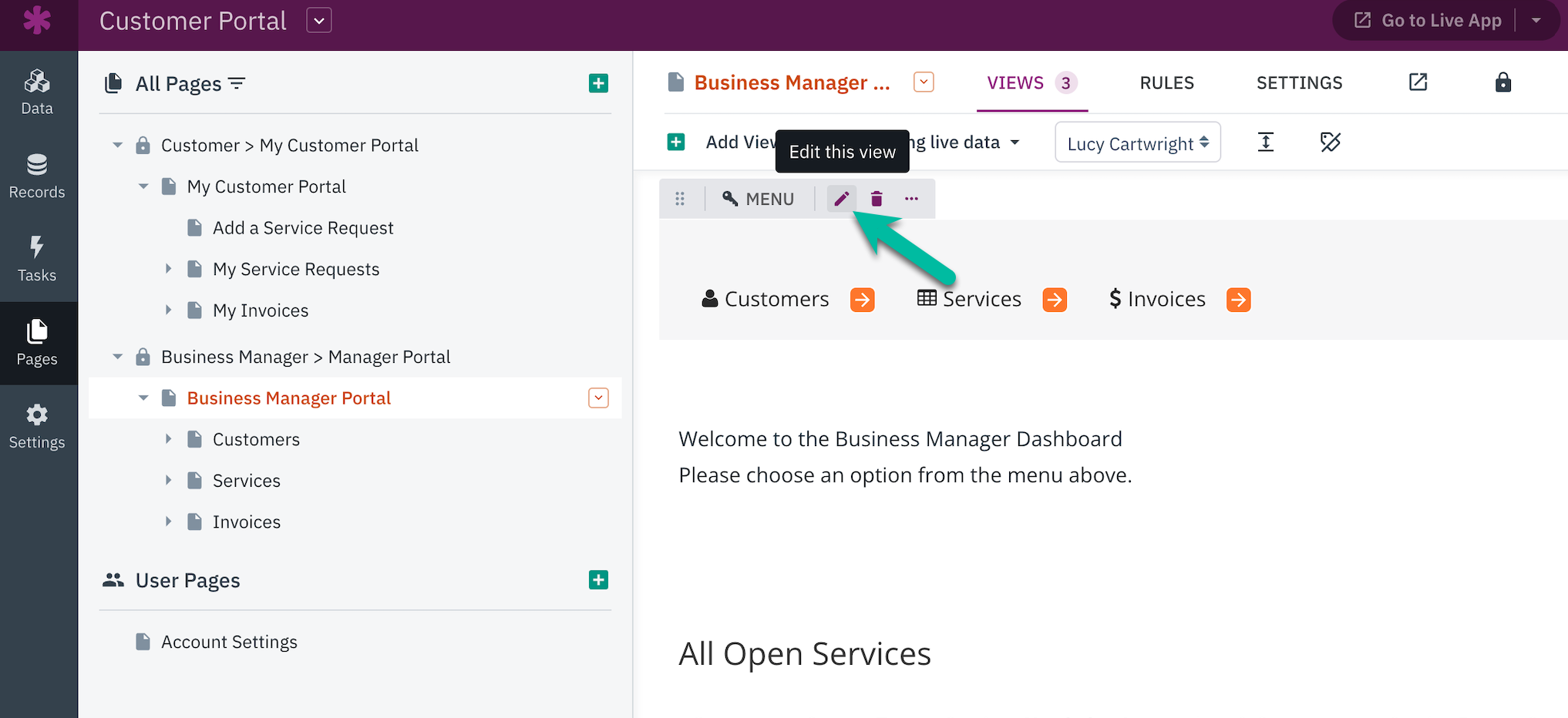1568x718 pixels.
Task: Toggle the vertical spacing preview icon
Action: click(x=1265, y=142)
